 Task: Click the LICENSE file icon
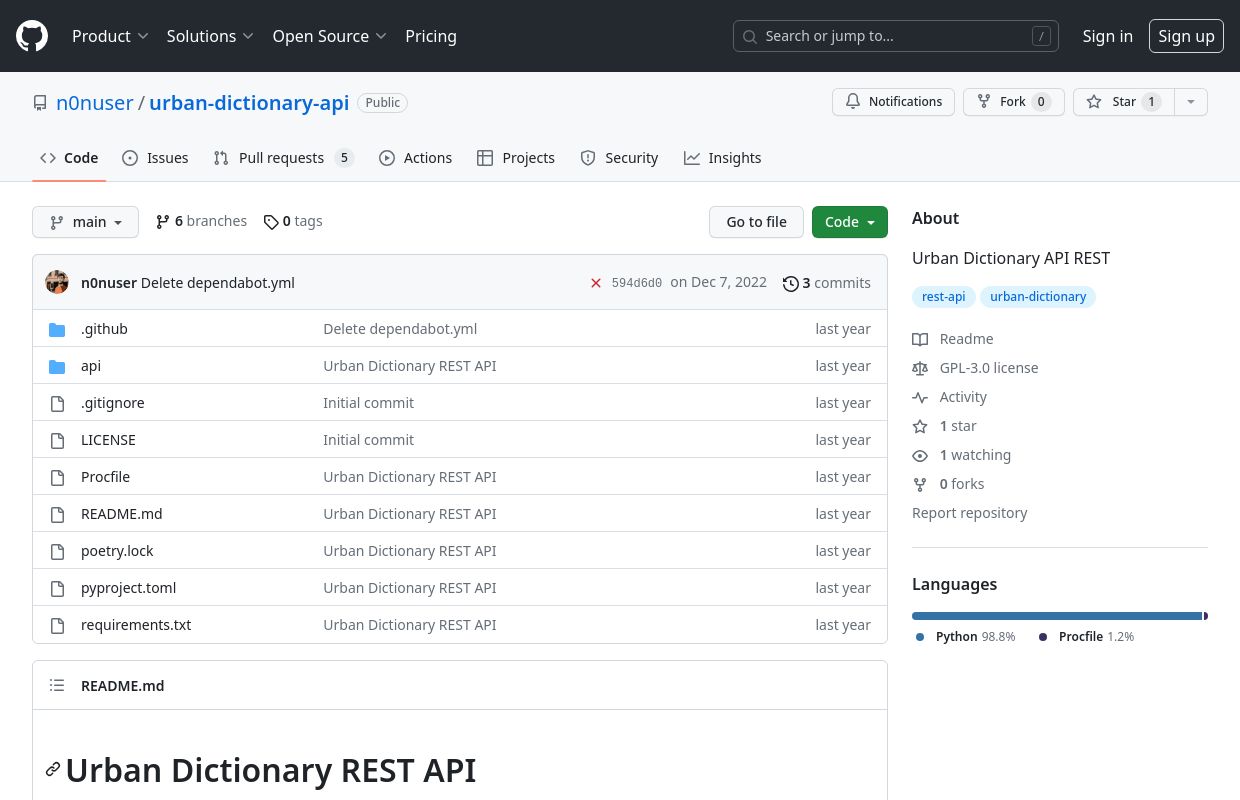(x=57, y=440)
